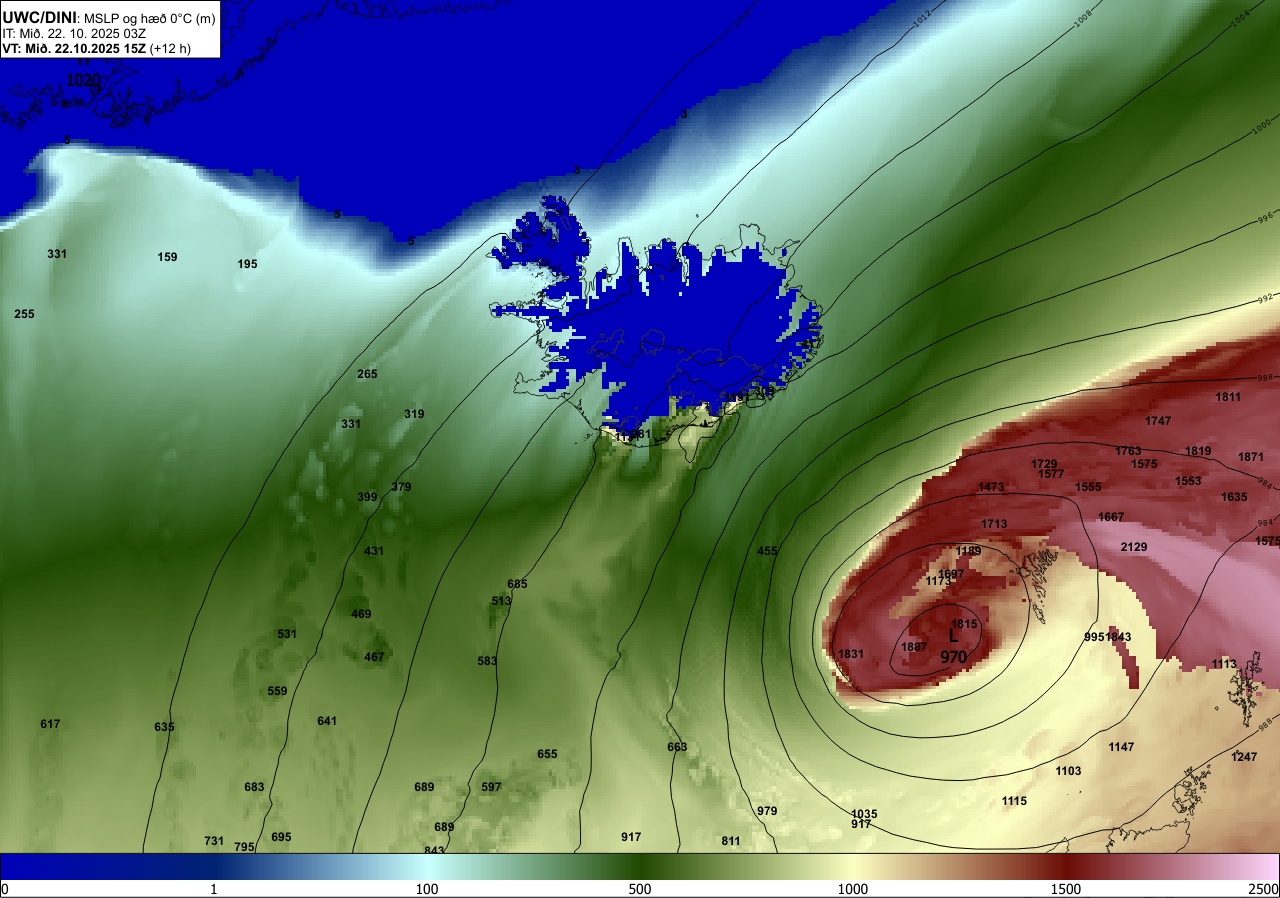Select the 597 value label
The width and height of the screenshot is (1280, 898).
[x=491, y=787]
